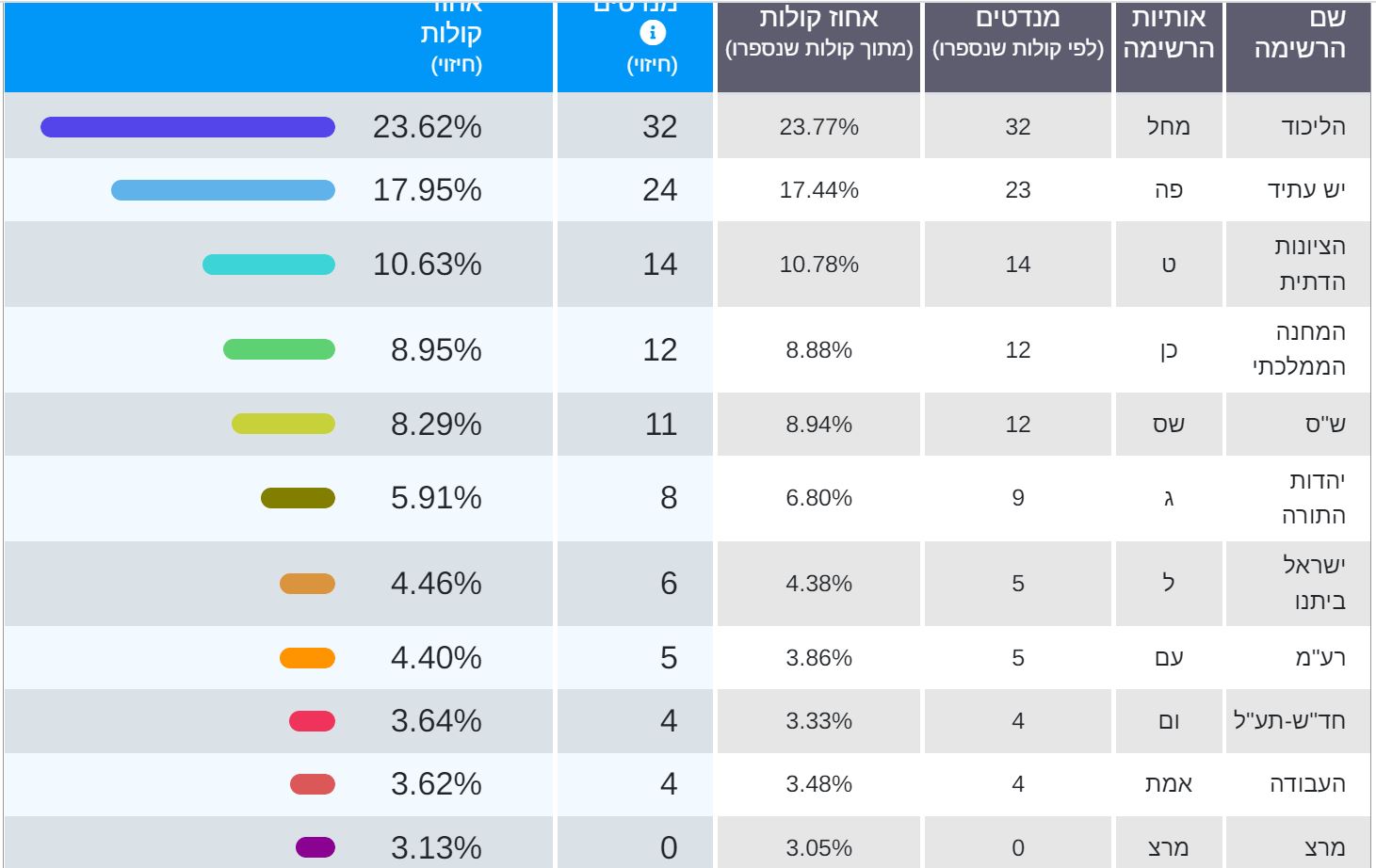Select the yellow bar for ש"ס
Image resolution: width=1376 pixels, height=868 pixels.
283,424
